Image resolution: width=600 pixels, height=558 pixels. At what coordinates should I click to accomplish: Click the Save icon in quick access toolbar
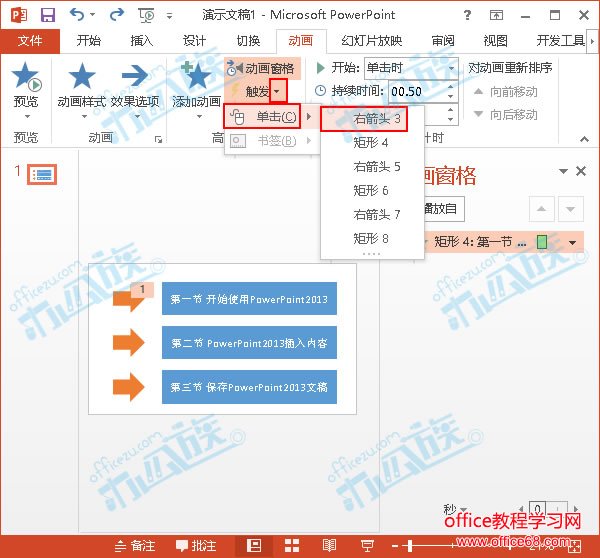48,15
